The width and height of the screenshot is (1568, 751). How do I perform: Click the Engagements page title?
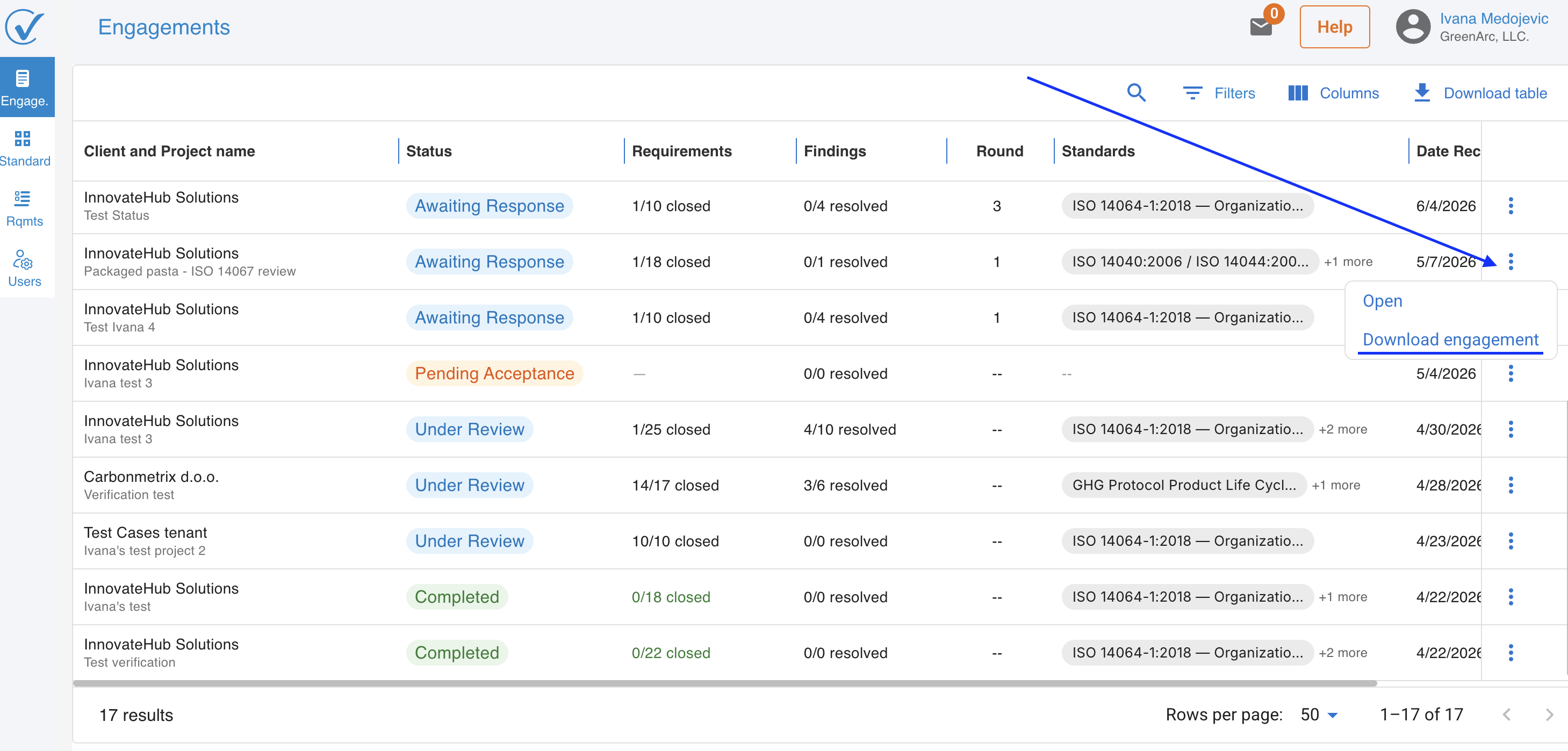tap(164, 27)
